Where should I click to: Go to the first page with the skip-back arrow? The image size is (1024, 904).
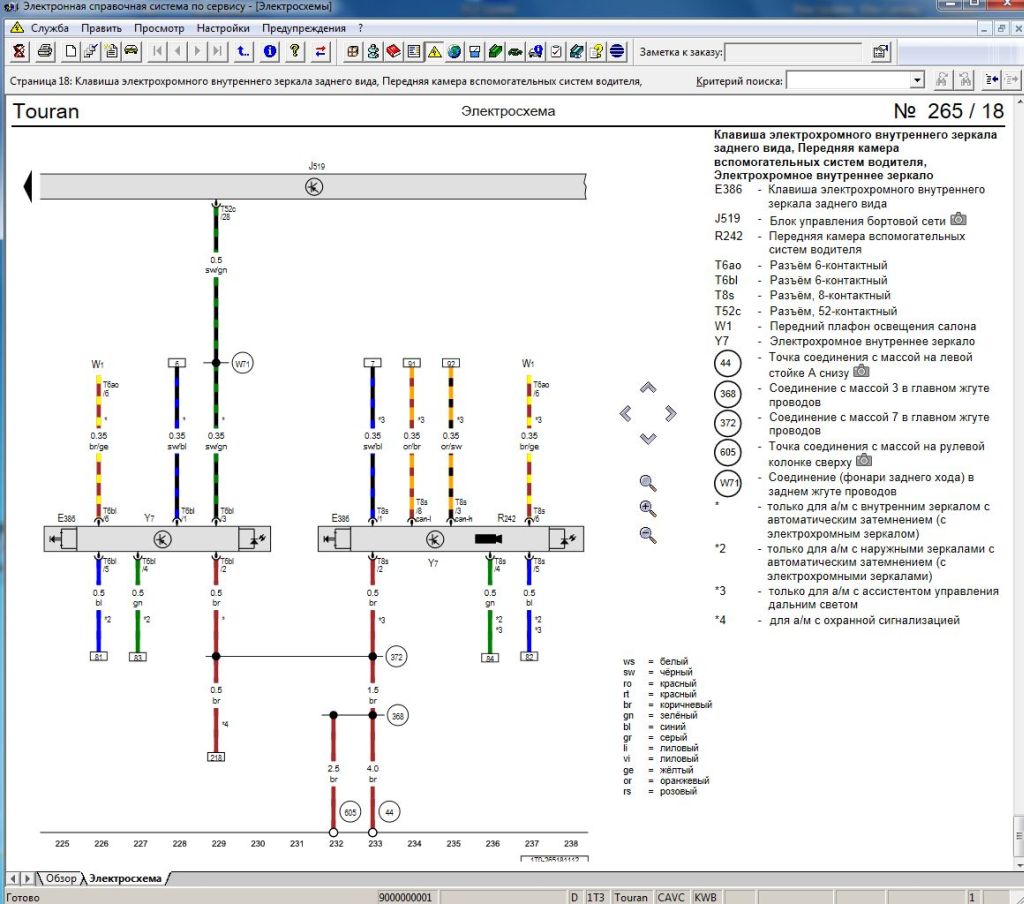157,51
